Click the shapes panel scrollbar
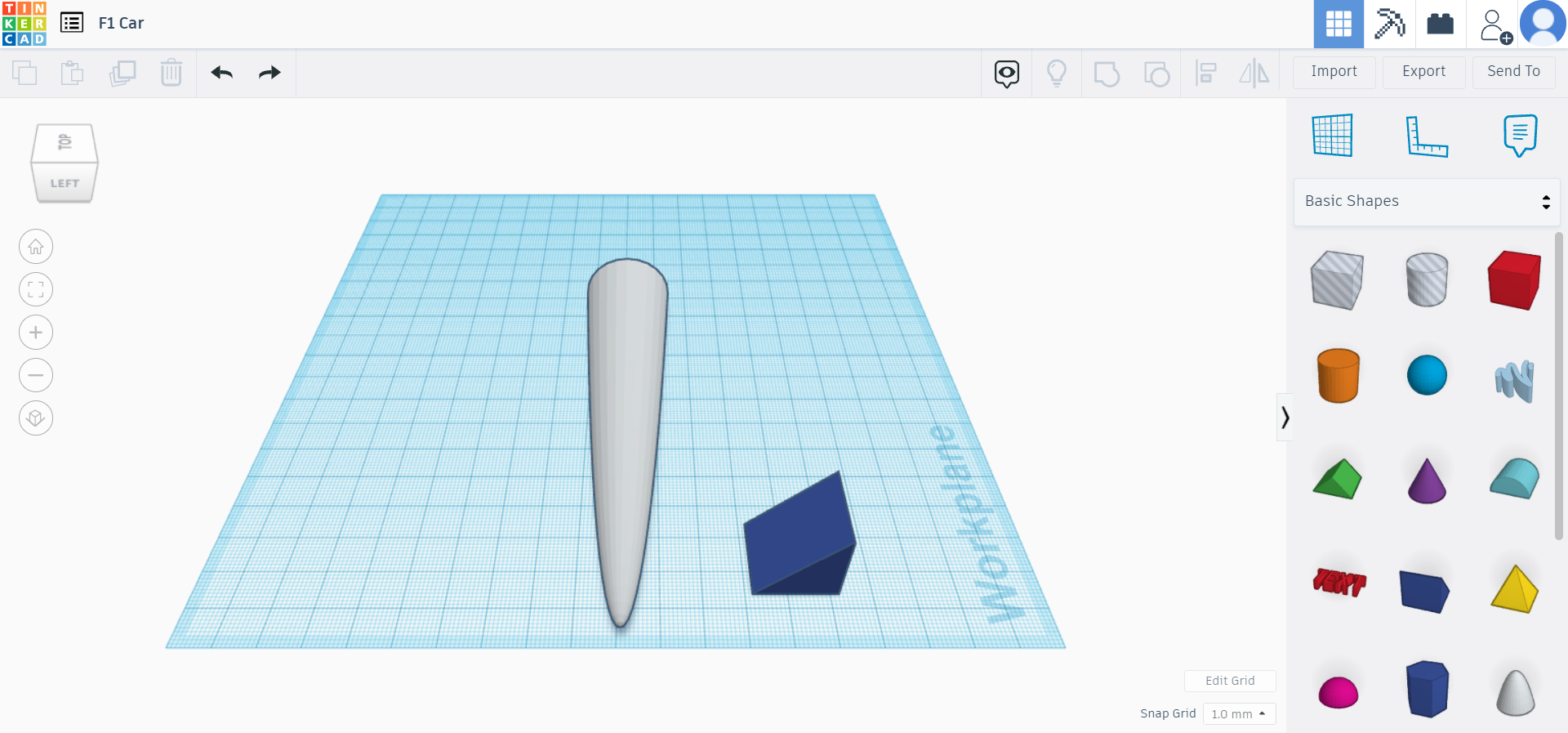This screenshot has width=1568, height=733. coord(1559,386)
